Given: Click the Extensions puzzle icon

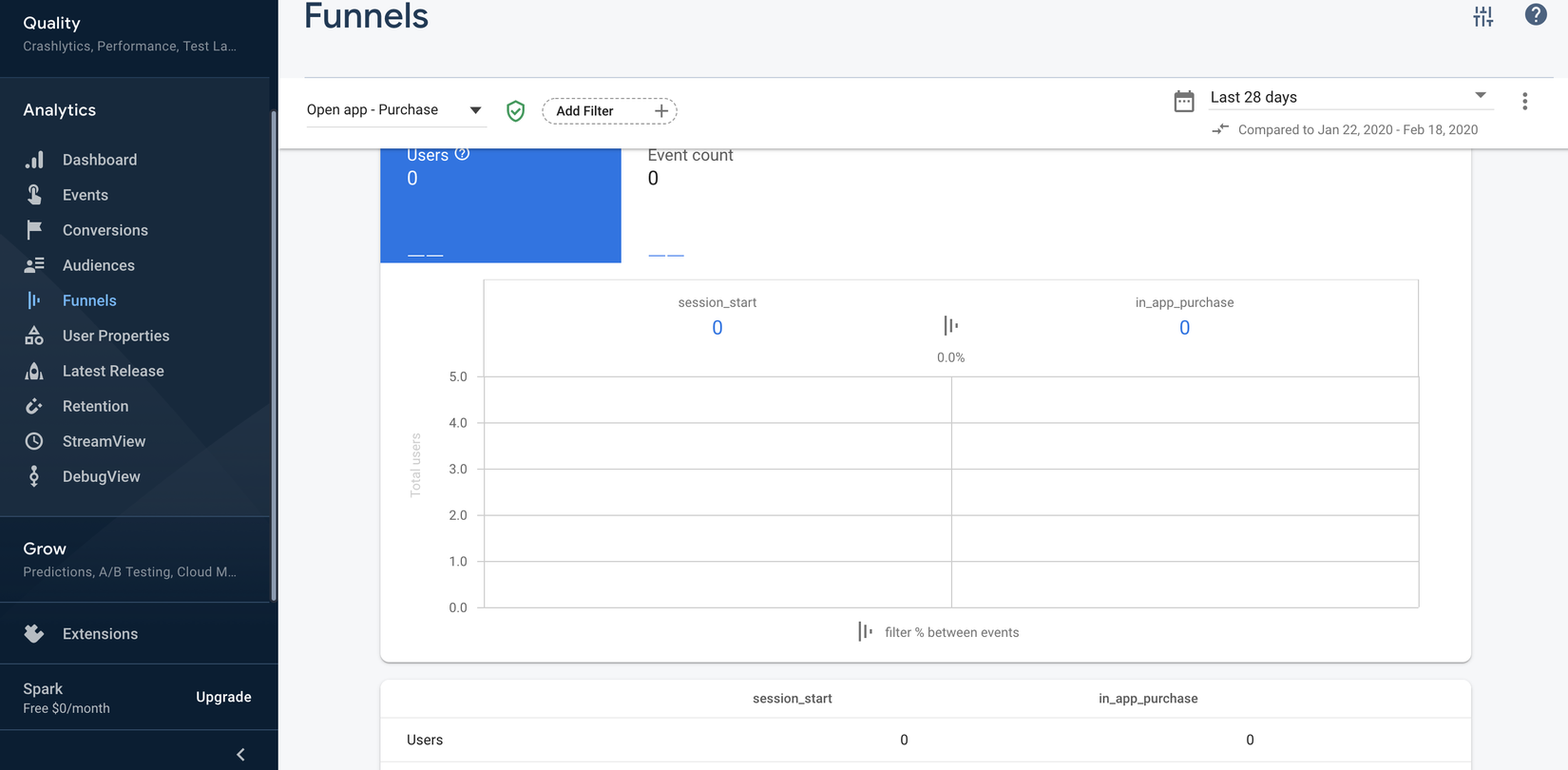Looking at the screenshot, I should click(x=34, y=633).
